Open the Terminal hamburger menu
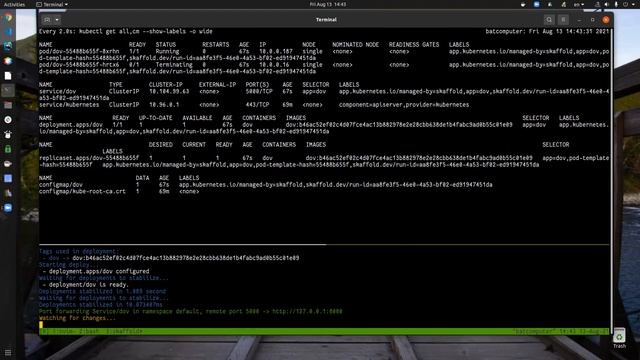 click(x=563, y=20)
